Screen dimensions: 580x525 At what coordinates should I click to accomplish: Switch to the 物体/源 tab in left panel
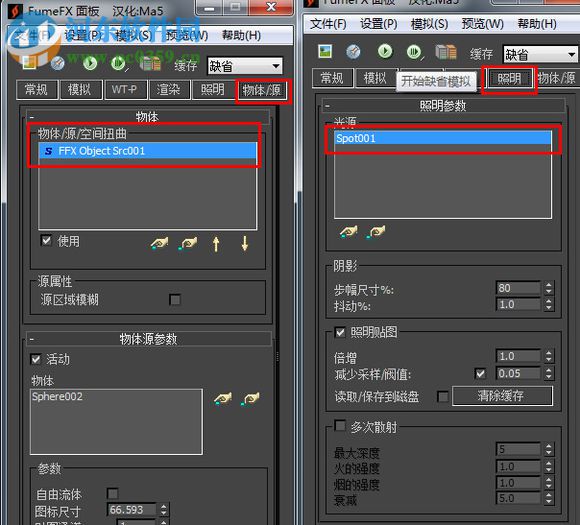pyautogui.click(x=261, y=90)
